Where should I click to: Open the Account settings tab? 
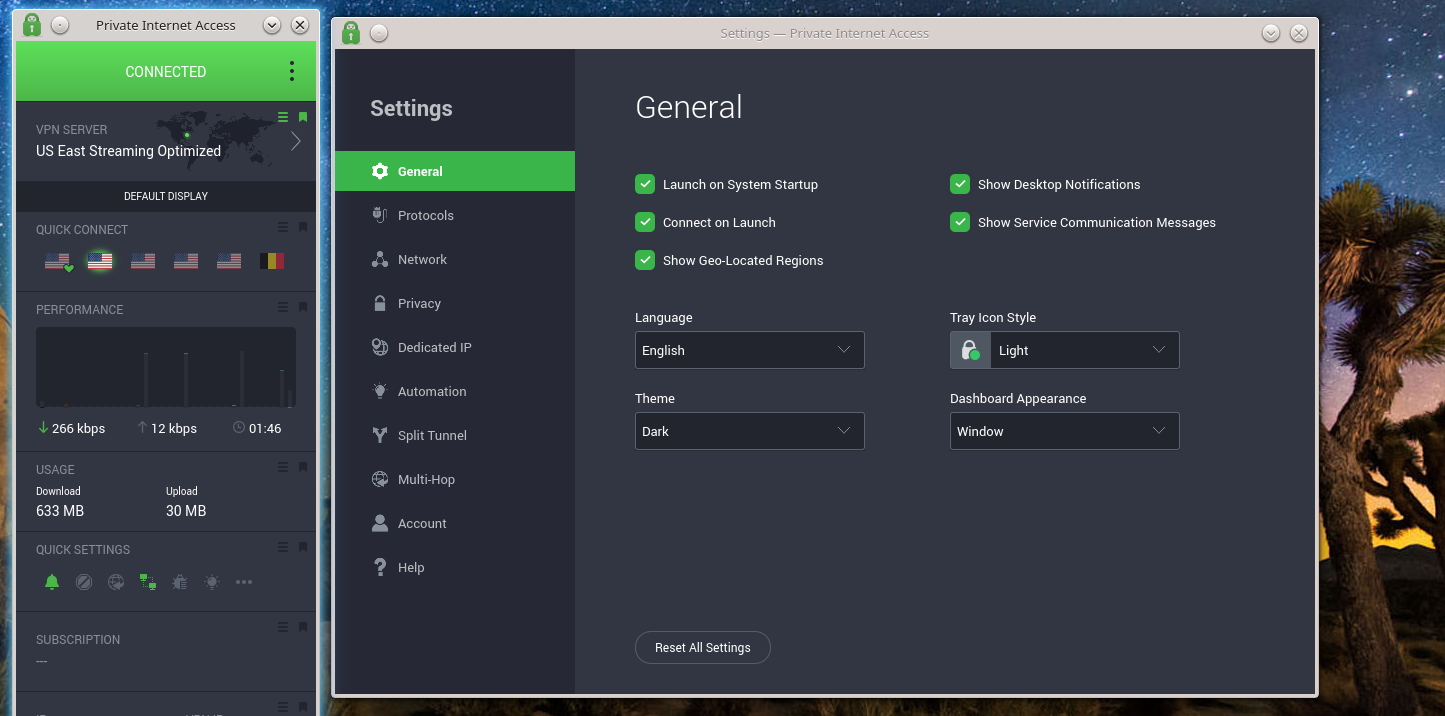click(455, 523)
